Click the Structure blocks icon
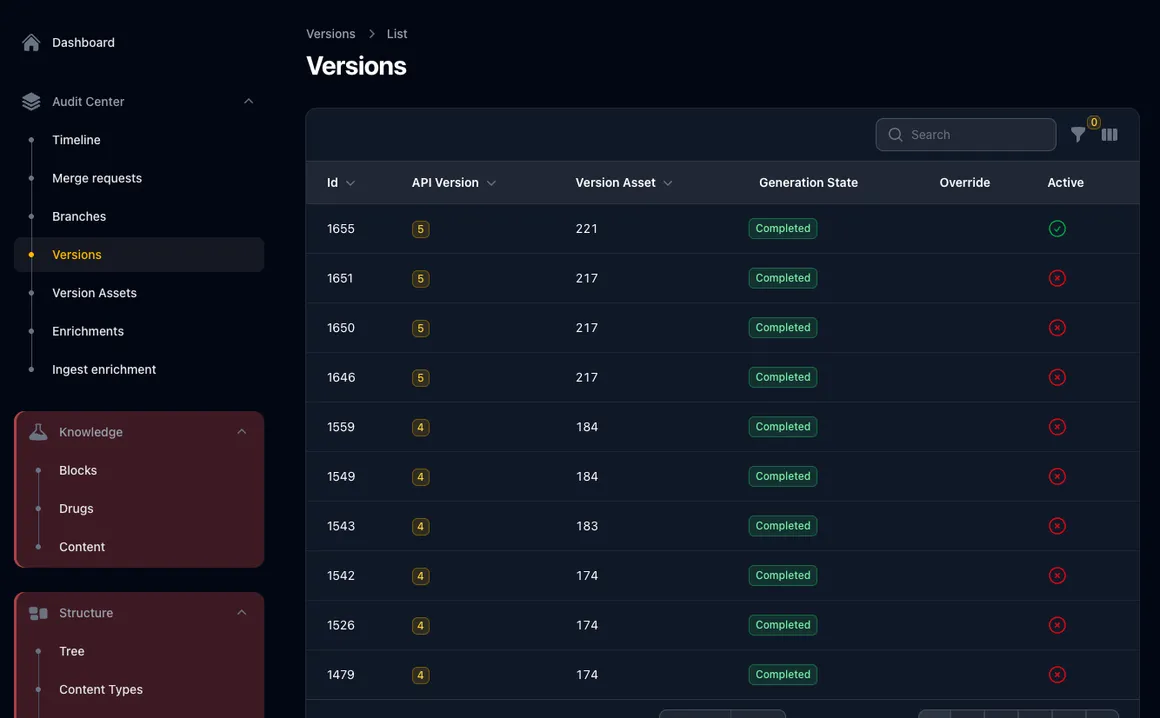Screen dimensions: 1160x718 click(x=38, y=613)
